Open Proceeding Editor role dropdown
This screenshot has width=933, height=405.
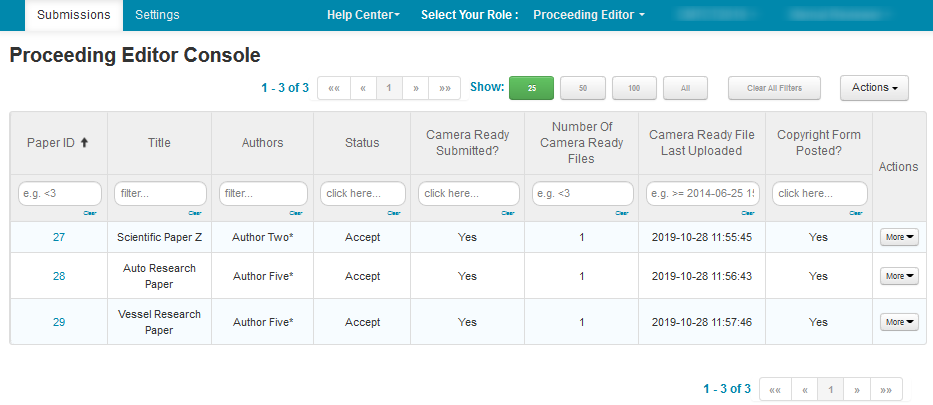pyautogui.click(x=588, y=15)
